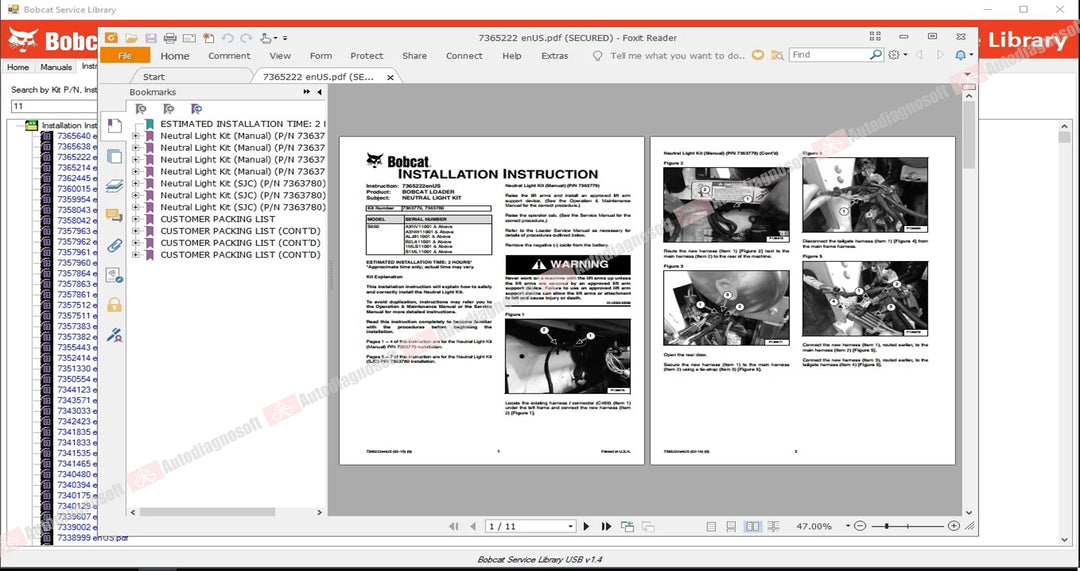Click zoom out minus button

[x=860, y=526]
